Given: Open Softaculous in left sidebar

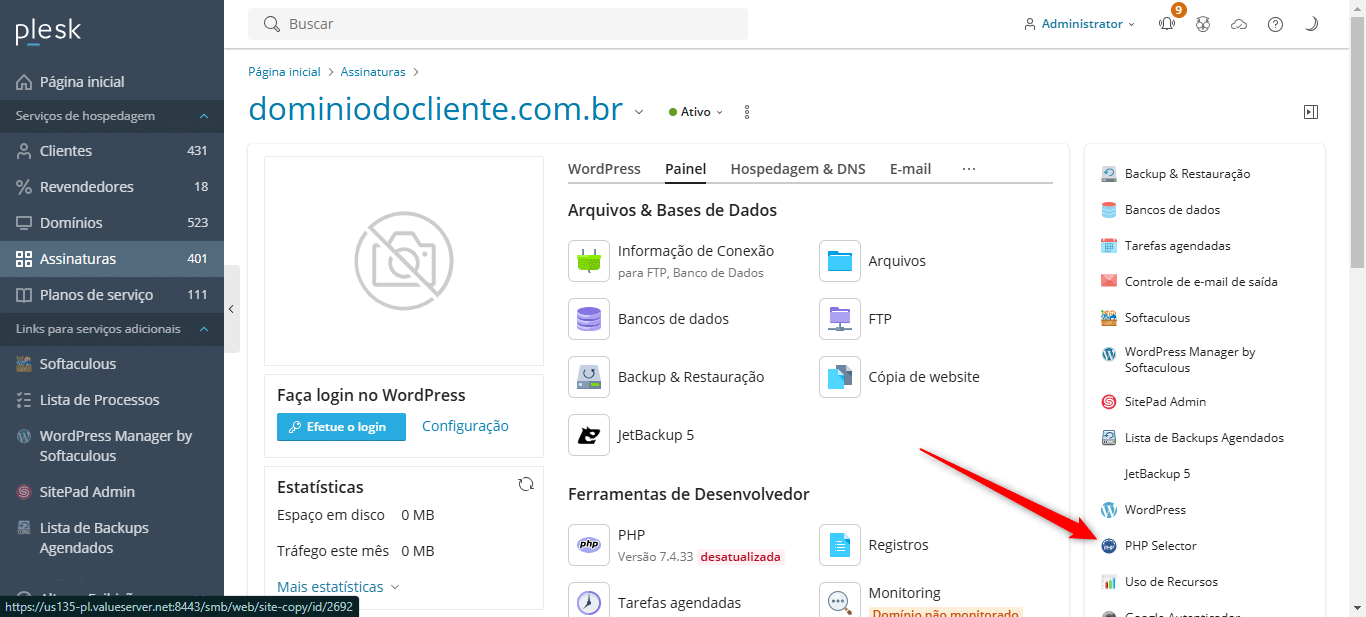Looking at the screenshot, I should point(112,364).
